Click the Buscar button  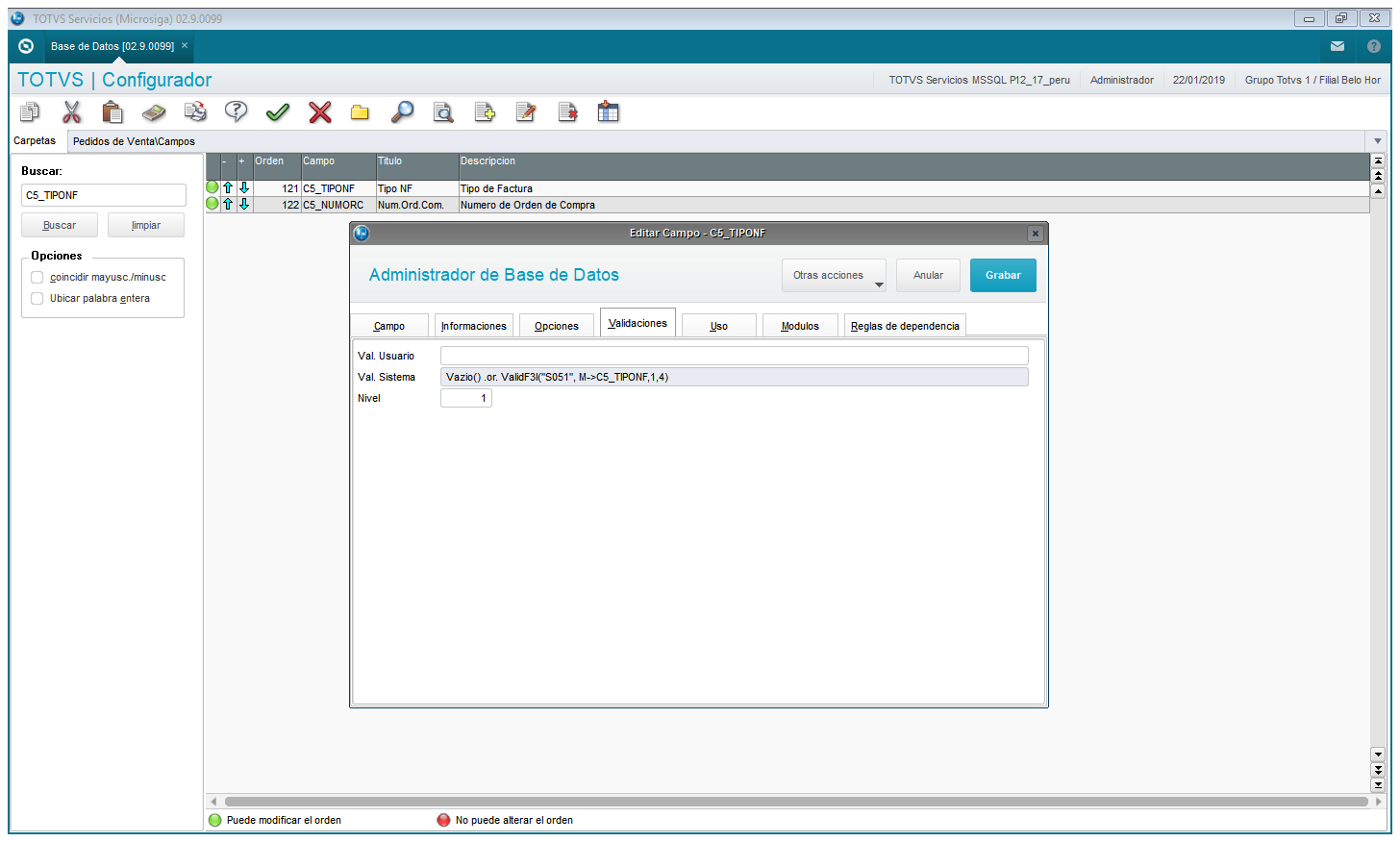(x=60, y=225)
